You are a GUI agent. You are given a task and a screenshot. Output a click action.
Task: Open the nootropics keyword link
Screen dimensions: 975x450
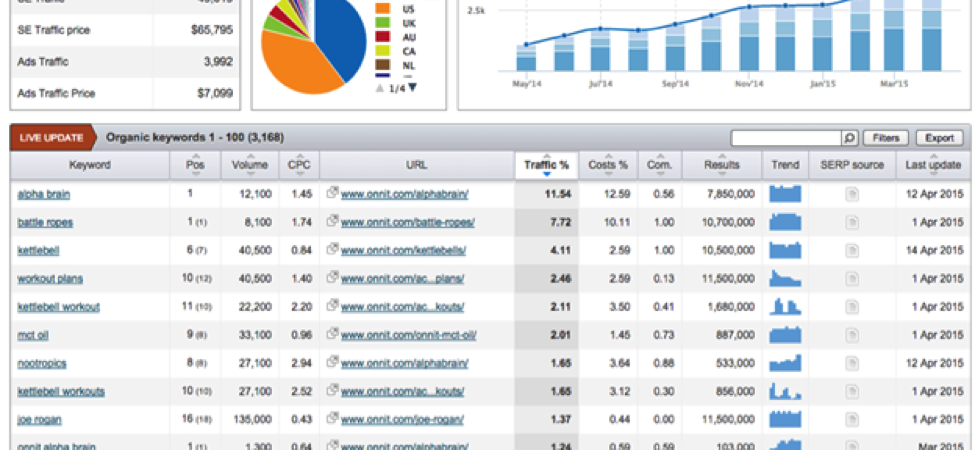42,363
